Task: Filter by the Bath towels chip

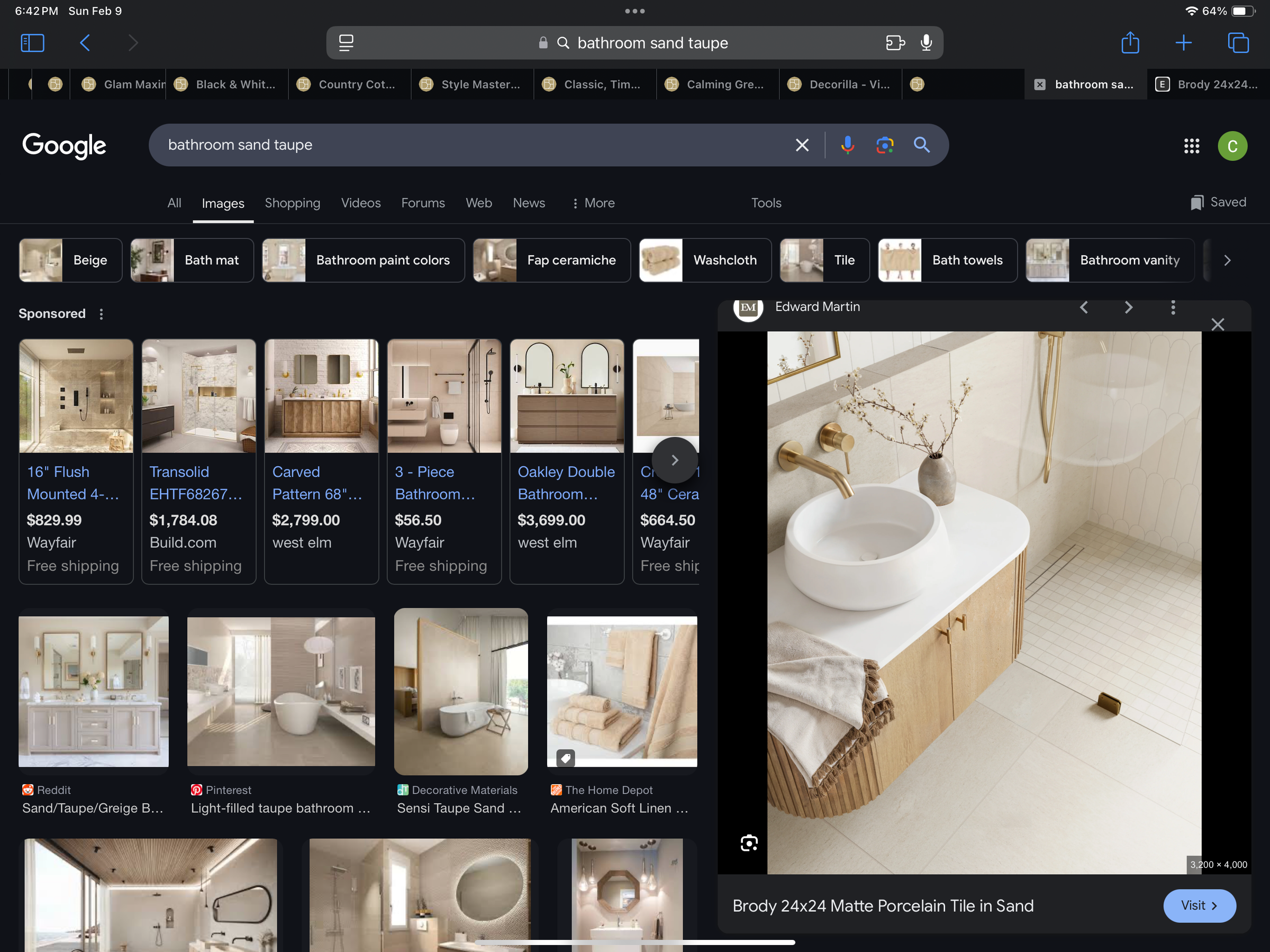Action: [x=947, y=260]
